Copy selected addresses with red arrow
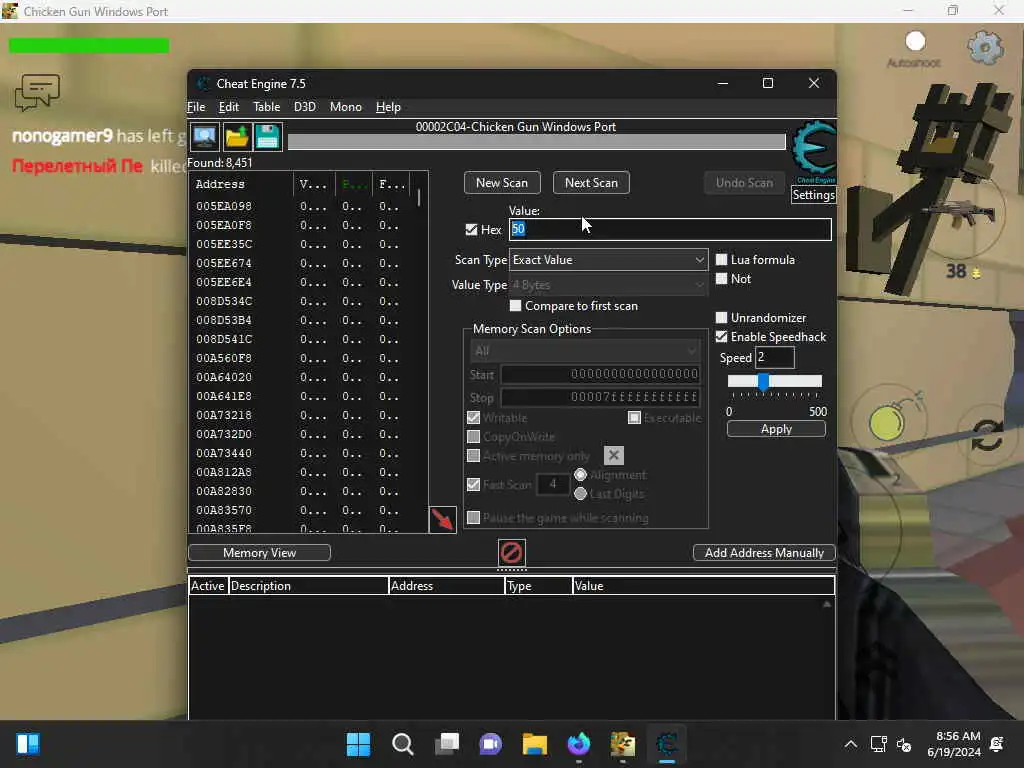Screen dimensions: 1024x768 (442, 520)
